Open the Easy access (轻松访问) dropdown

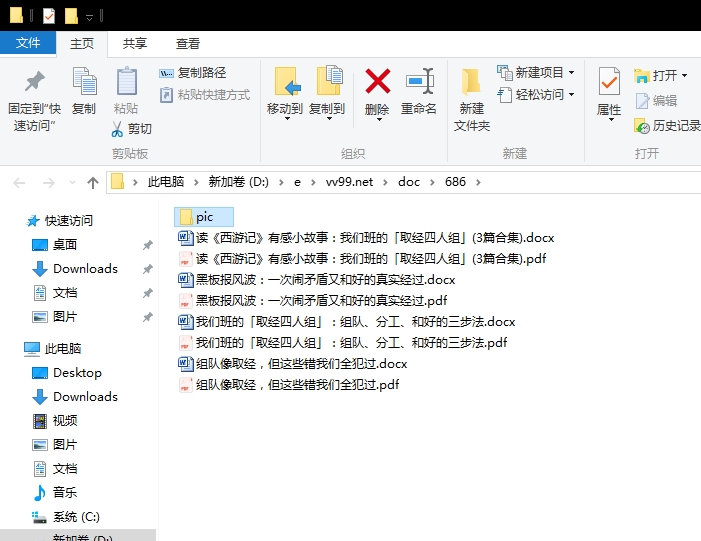click(x=536, y=95)
